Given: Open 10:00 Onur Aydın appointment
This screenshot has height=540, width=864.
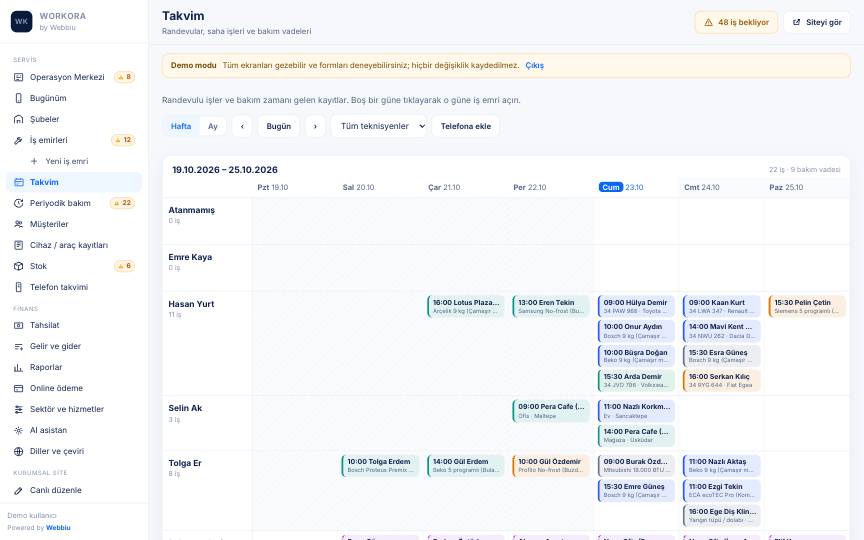Looking at the screenshot, I should (x=636, y=331).
